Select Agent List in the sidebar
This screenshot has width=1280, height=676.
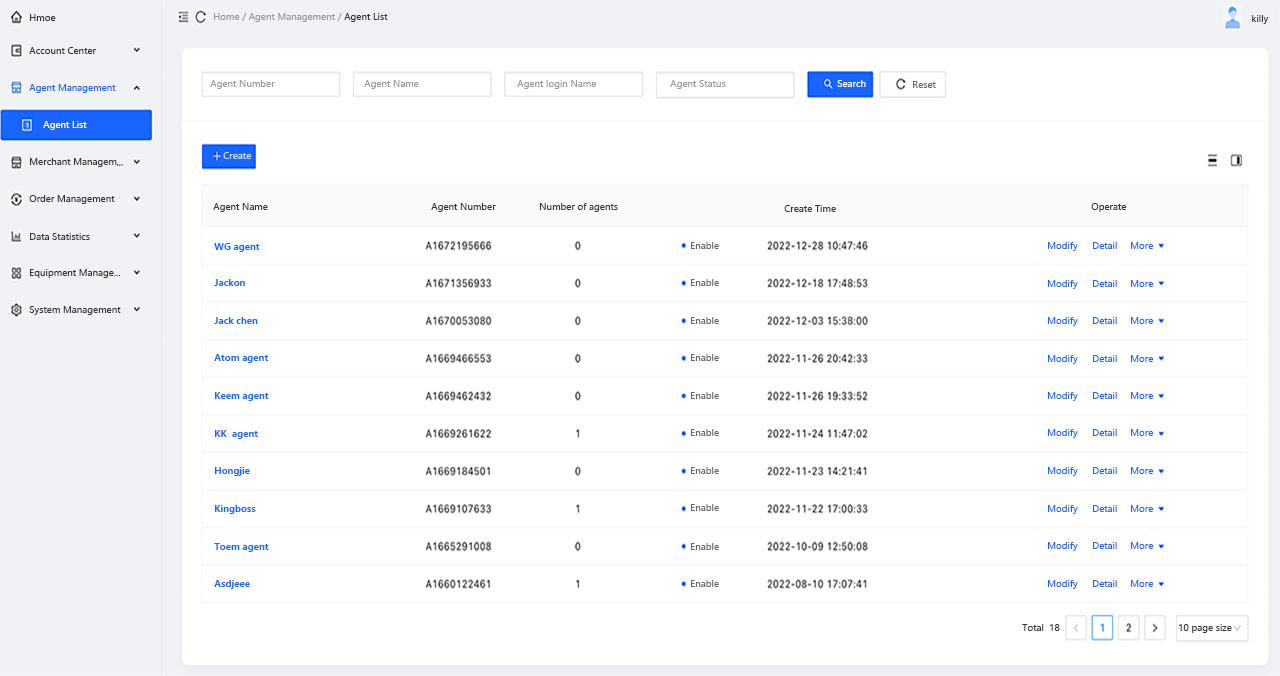(x=76, y=125)
